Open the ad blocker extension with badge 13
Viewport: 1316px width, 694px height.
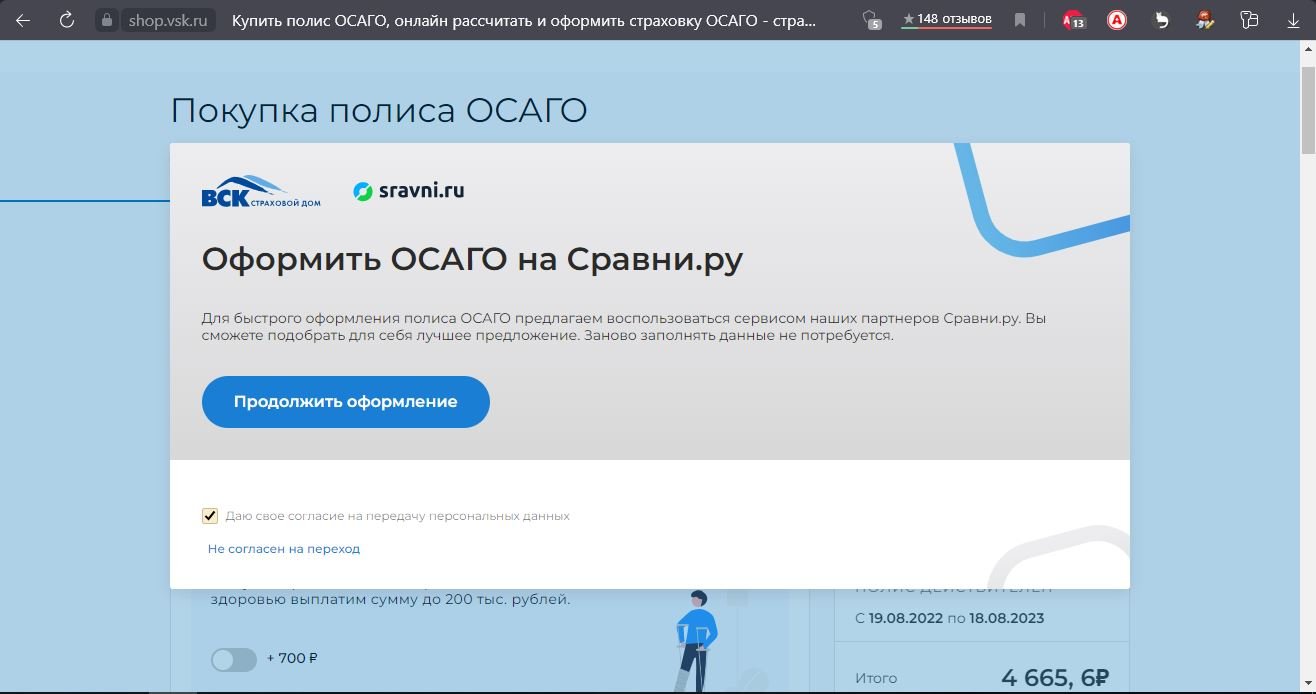[x=1073, y=20]
